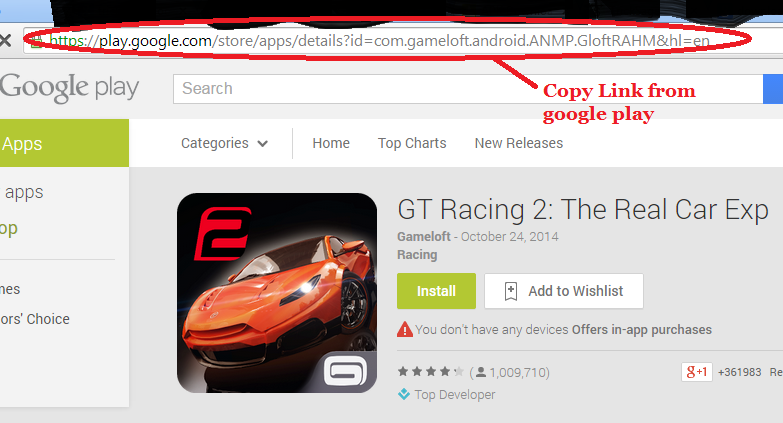Open the My apps sidebar link
Viewport: 783px width, 423px height.
point(22,192)
